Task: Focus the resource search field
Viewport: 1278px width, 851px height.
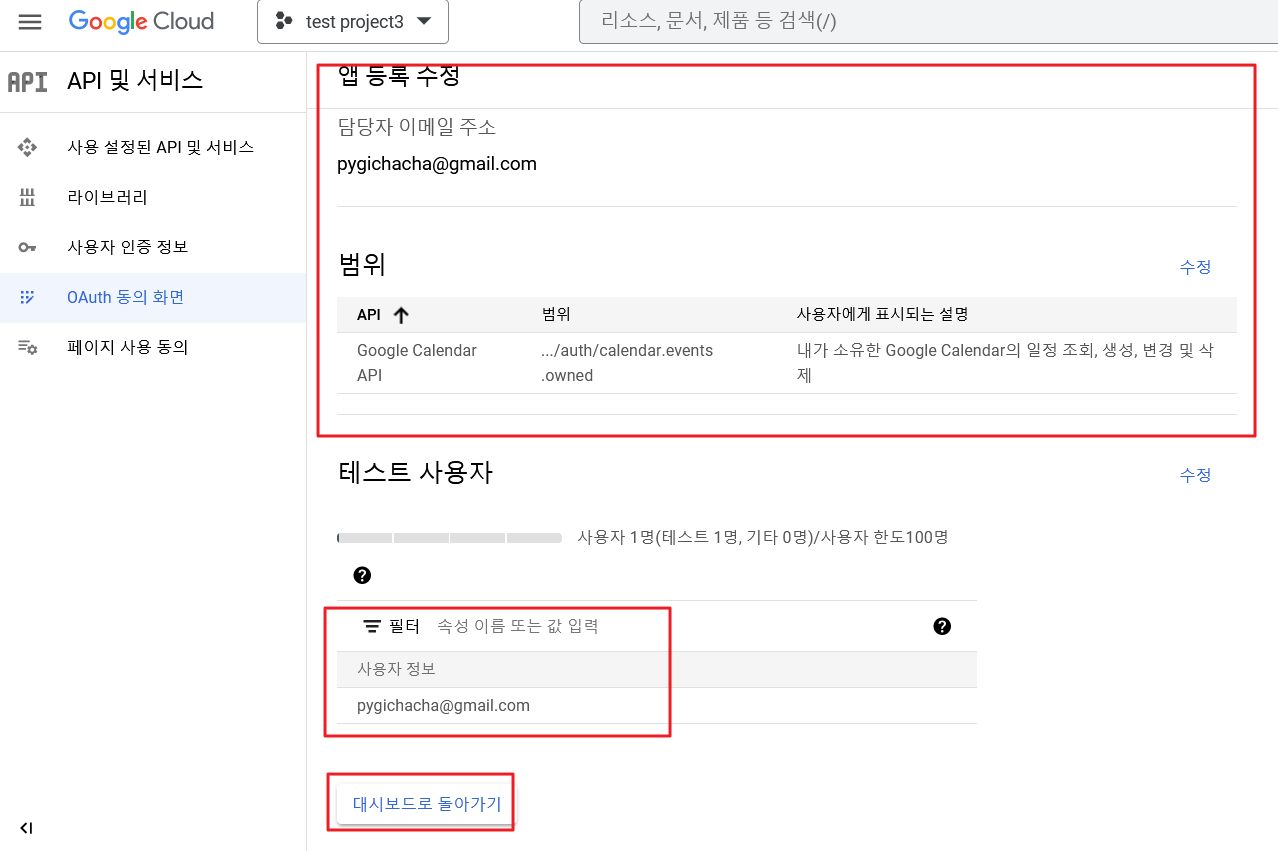Action: click(x=928, y=21)
